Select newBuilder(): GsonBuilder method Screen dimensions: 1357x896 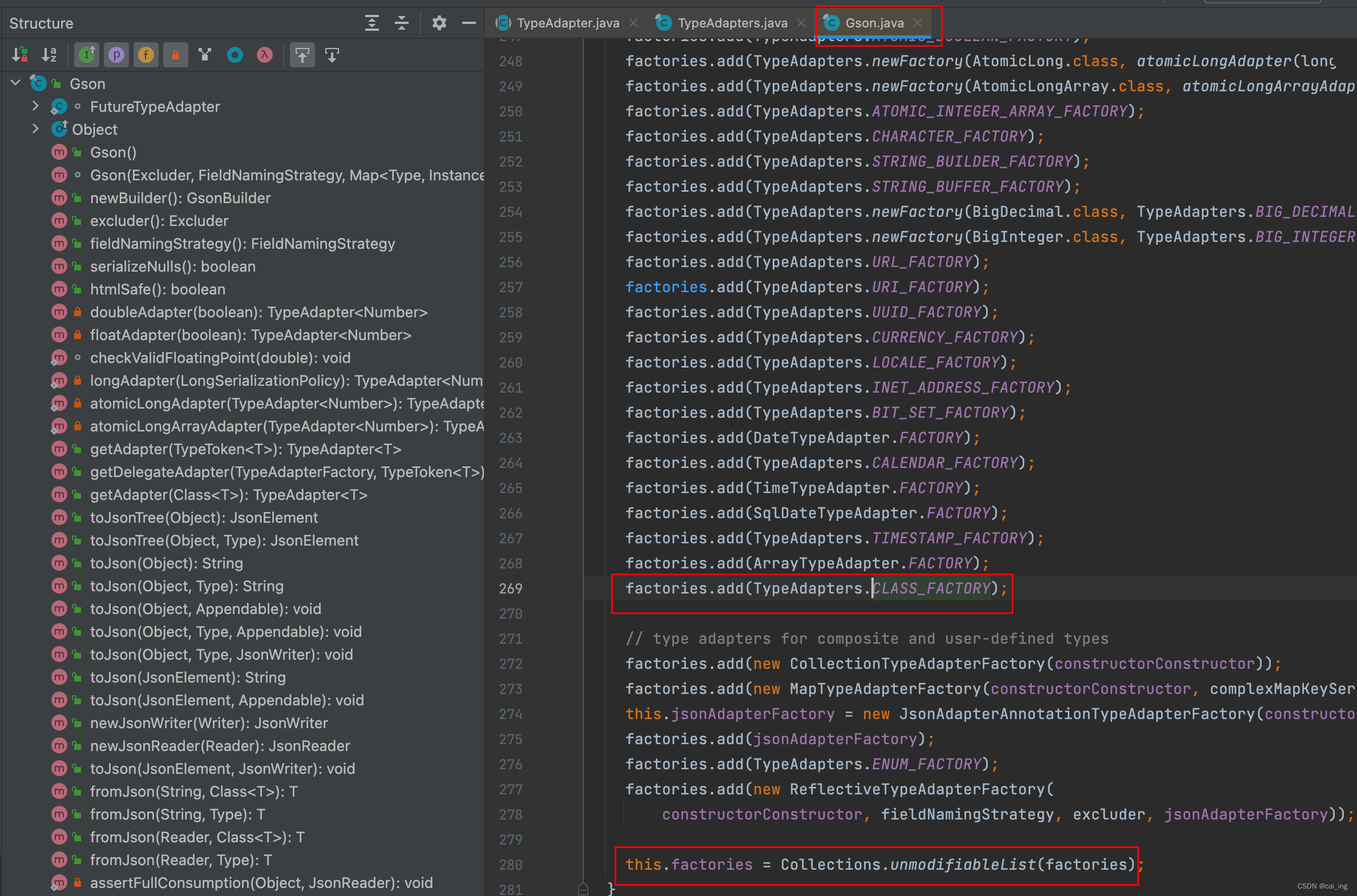(180, 197)
